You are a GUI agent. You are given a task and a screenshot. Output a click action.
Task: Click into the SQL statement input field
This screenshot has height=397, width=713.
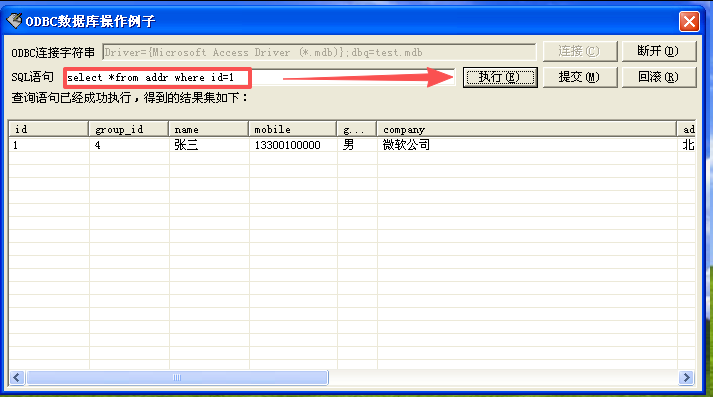(x=259, y=78)
